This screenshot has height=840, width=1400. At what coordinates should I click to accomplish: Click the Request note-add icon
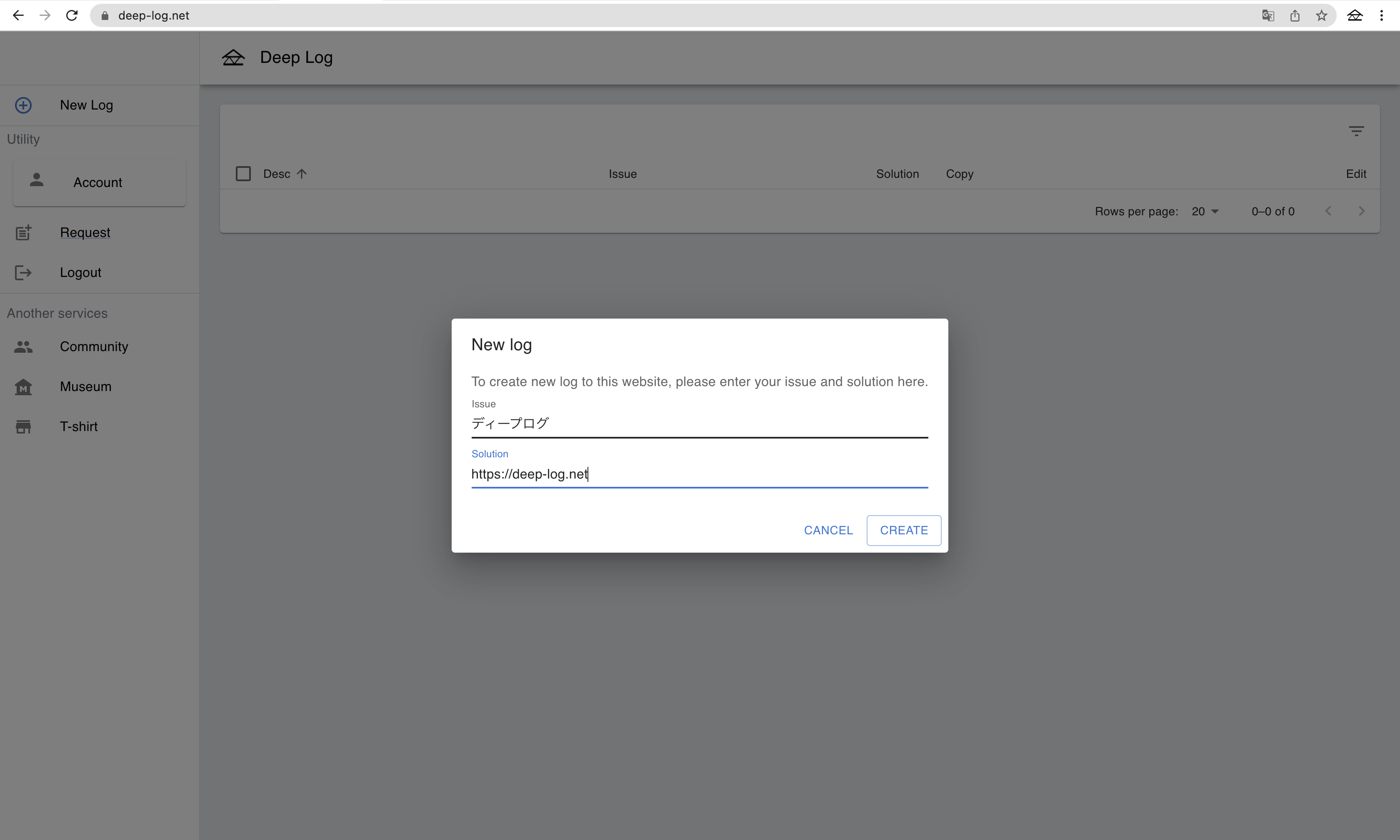click(23, 233)
